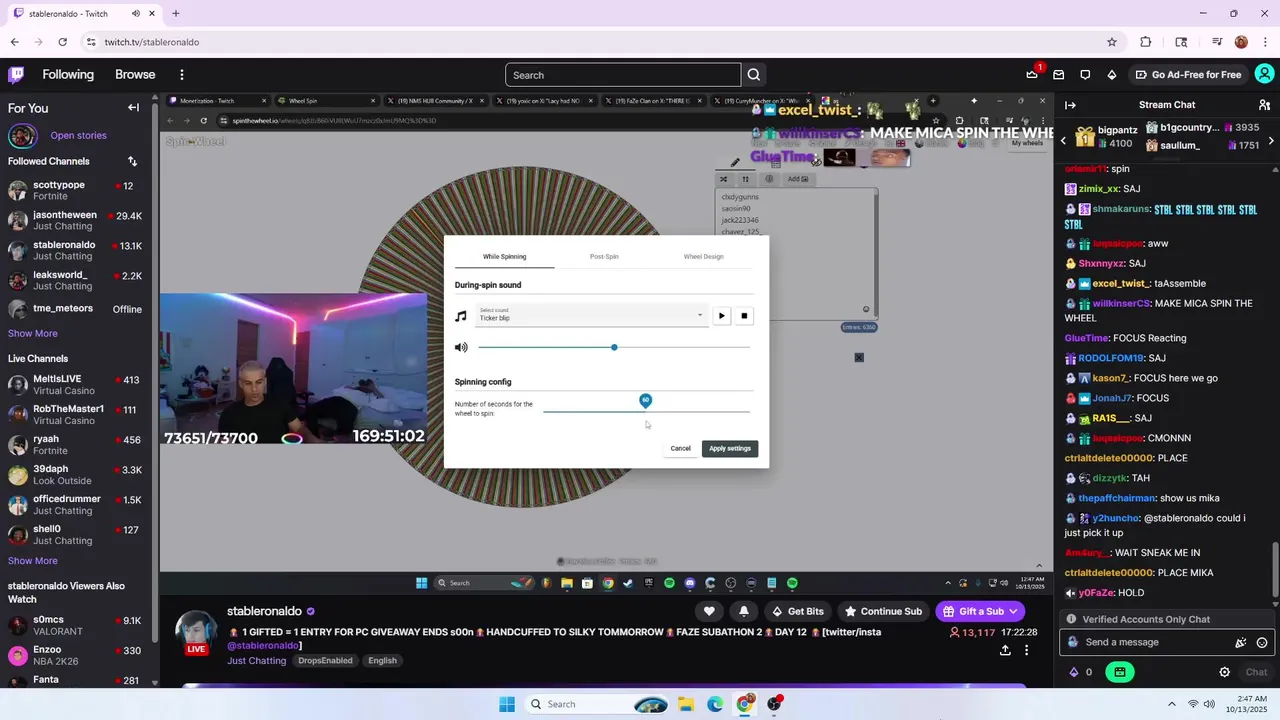This screenshot has width=1280, height=720.
Task: Click the spin seconds slider handle showing 60
Action: point(645,400)
